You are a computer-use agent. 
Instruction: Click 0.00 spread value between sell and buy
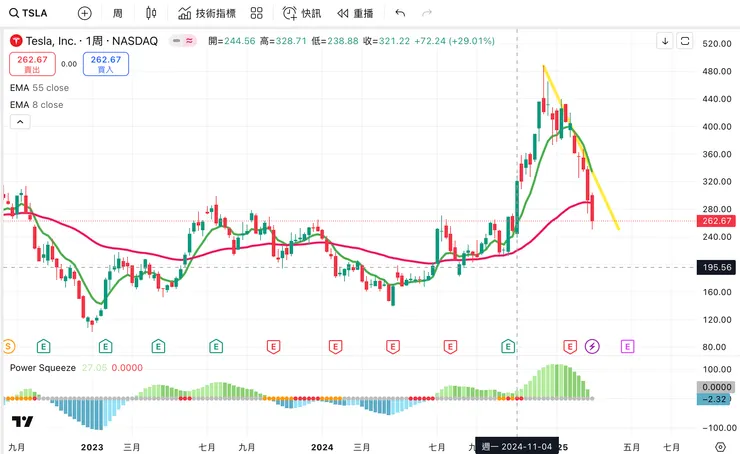[69, 64]
